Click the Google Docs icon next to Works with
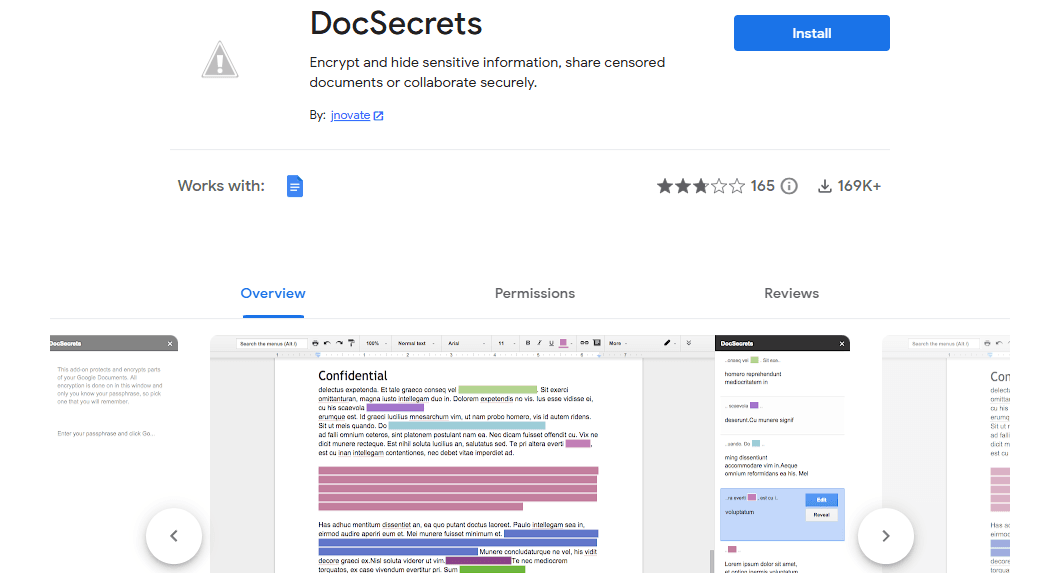The image size is (1059, 573). click(x=294, y=186)
